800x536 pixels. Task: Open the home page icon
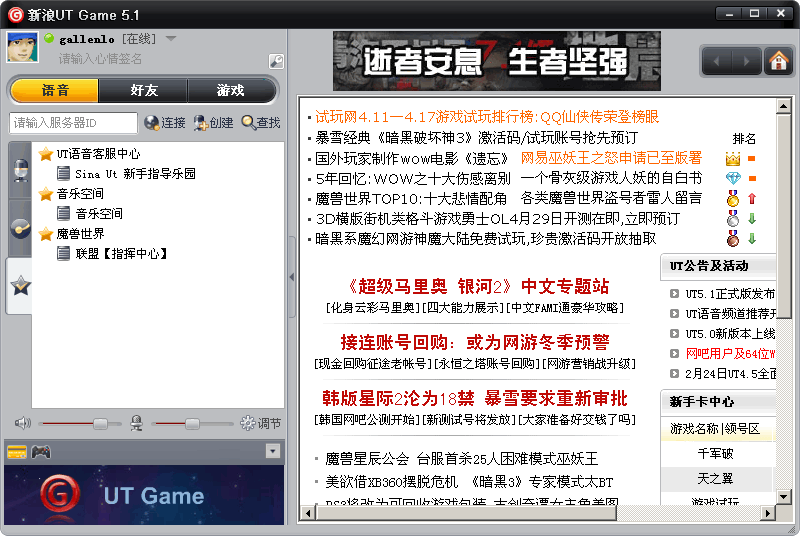(778, 62)
